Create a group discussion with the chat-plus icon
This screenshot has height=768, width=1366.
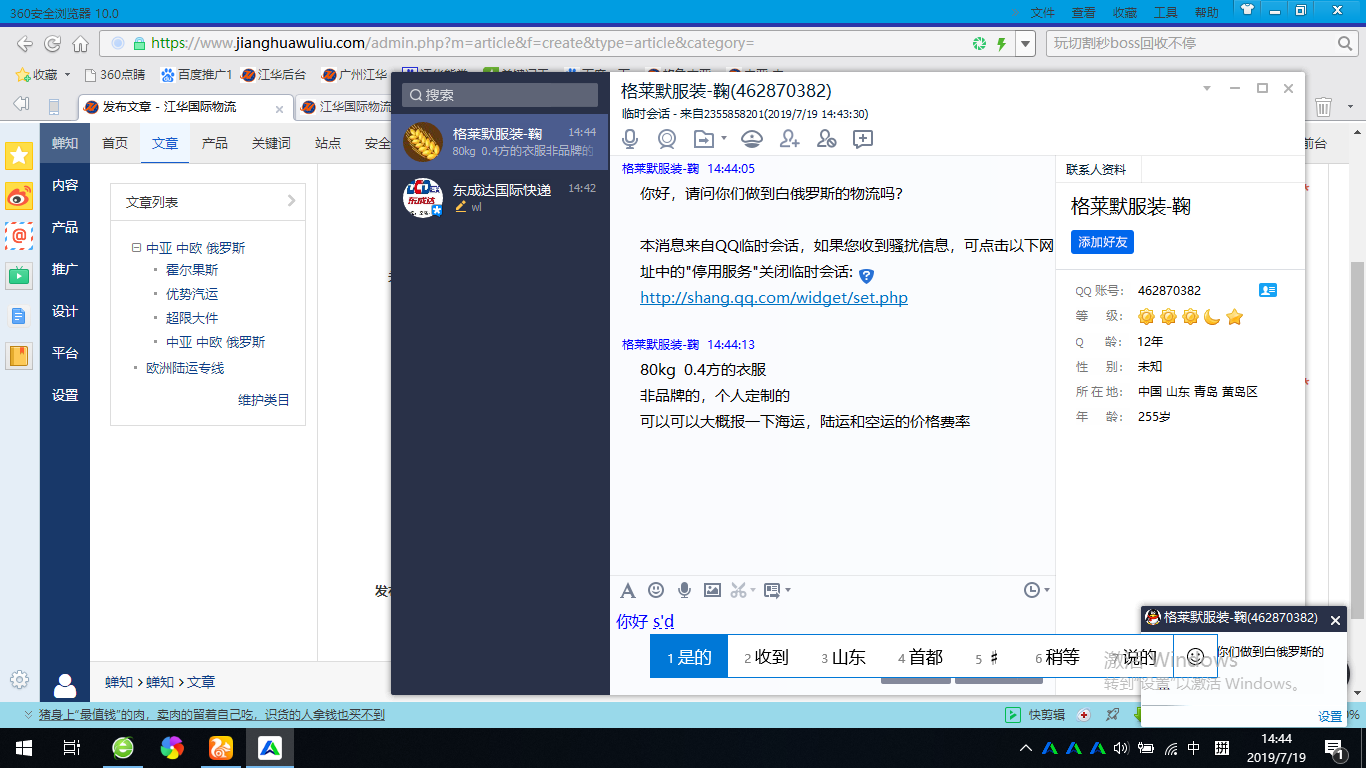(x=862, y=139)
